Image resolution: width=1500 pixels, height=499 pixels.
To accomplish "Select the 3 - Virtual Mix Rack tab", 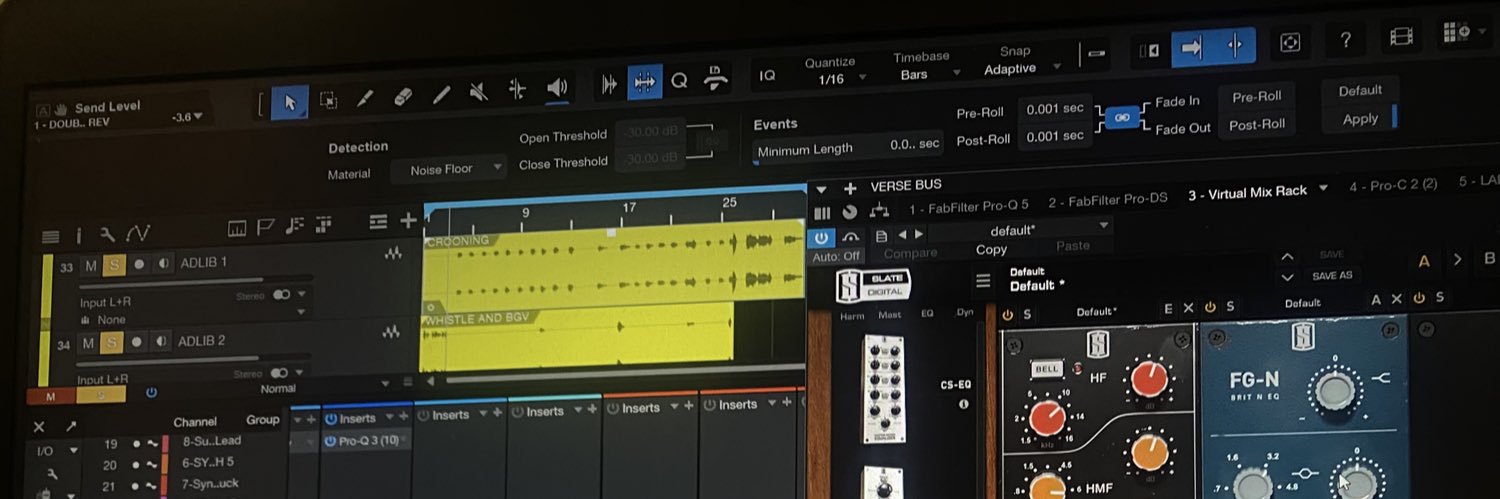I will (x=1247, y=192).
